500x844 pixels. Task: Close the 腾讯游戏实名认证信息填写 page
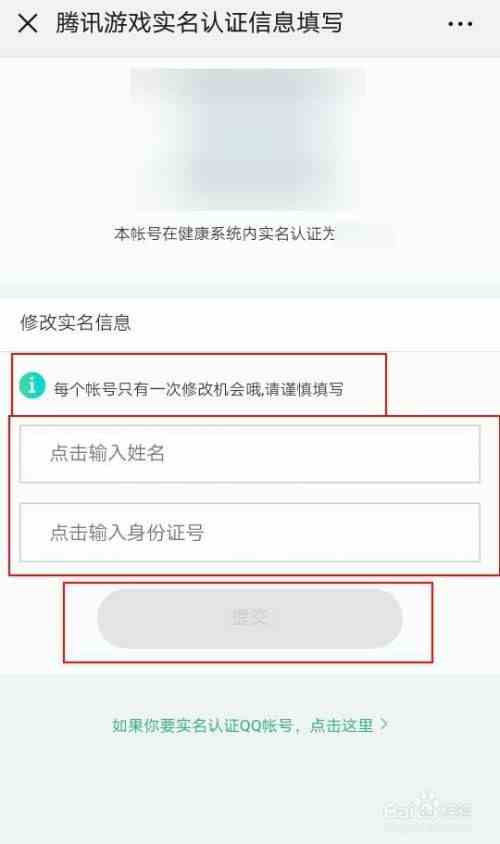[x=27, y=24]
